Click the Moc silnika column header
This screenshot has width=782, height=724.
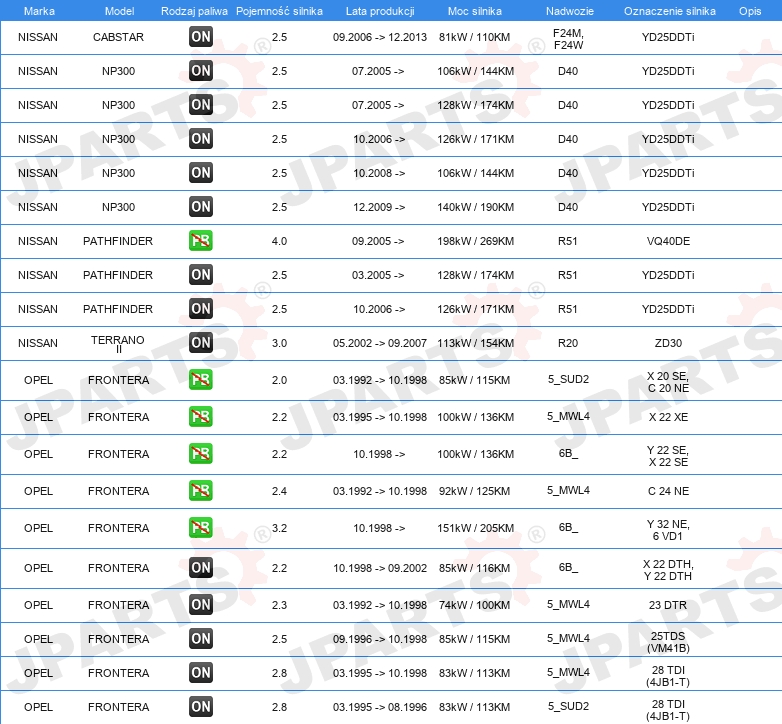(x=475, y=11)
